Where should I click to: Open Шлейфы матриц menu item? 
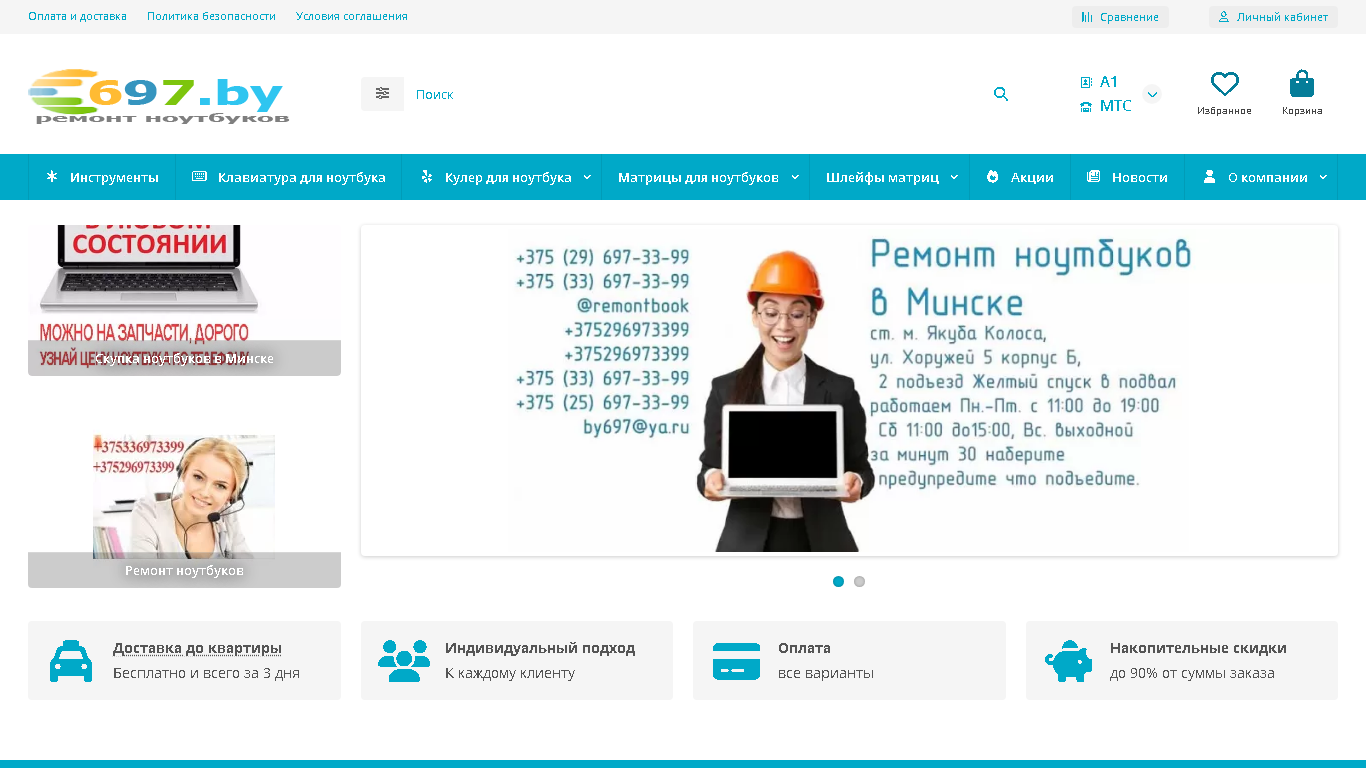click(x=890, y=177)
